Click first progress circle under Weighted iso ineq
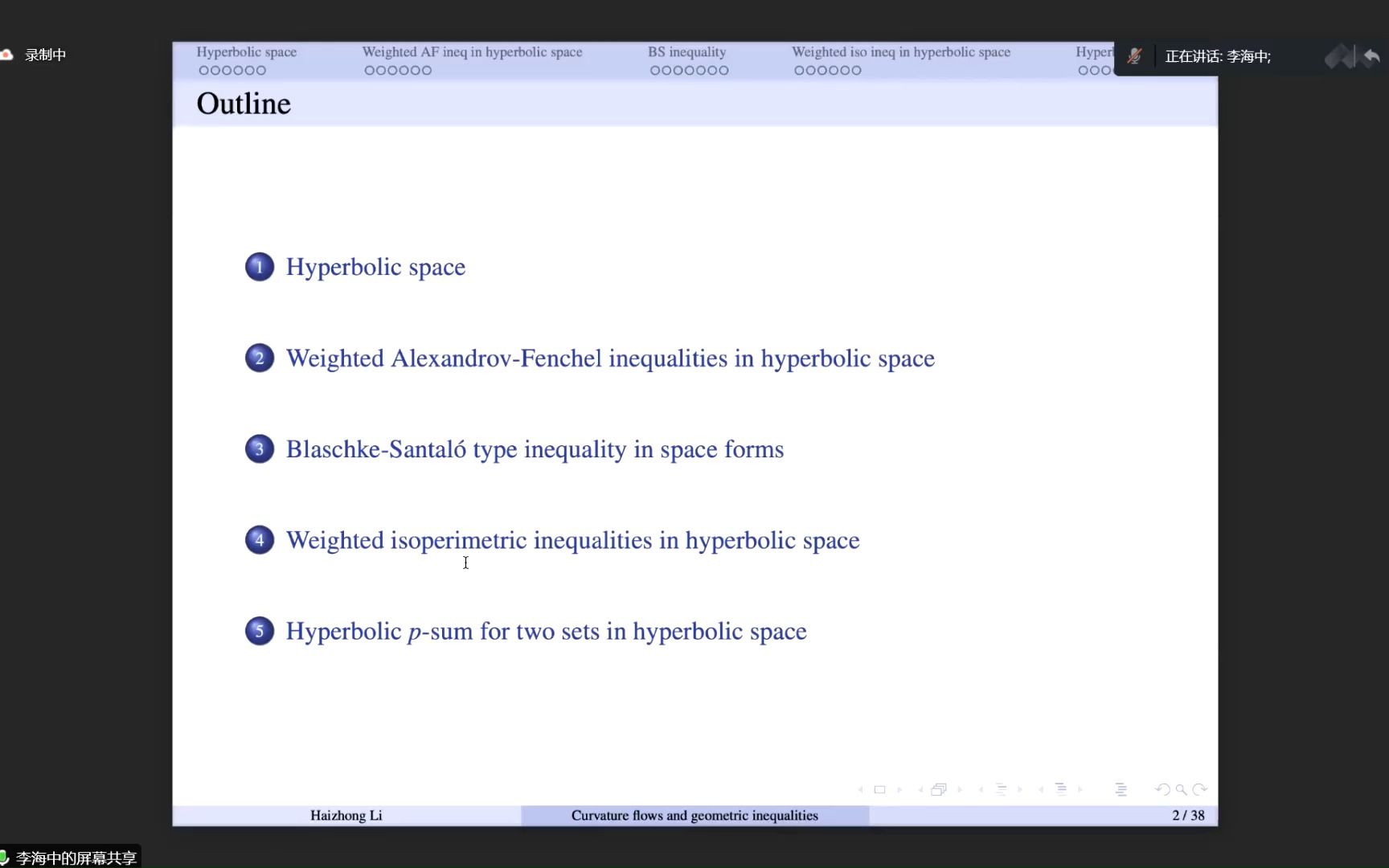1389x868 pixels. tap(800, 71)
